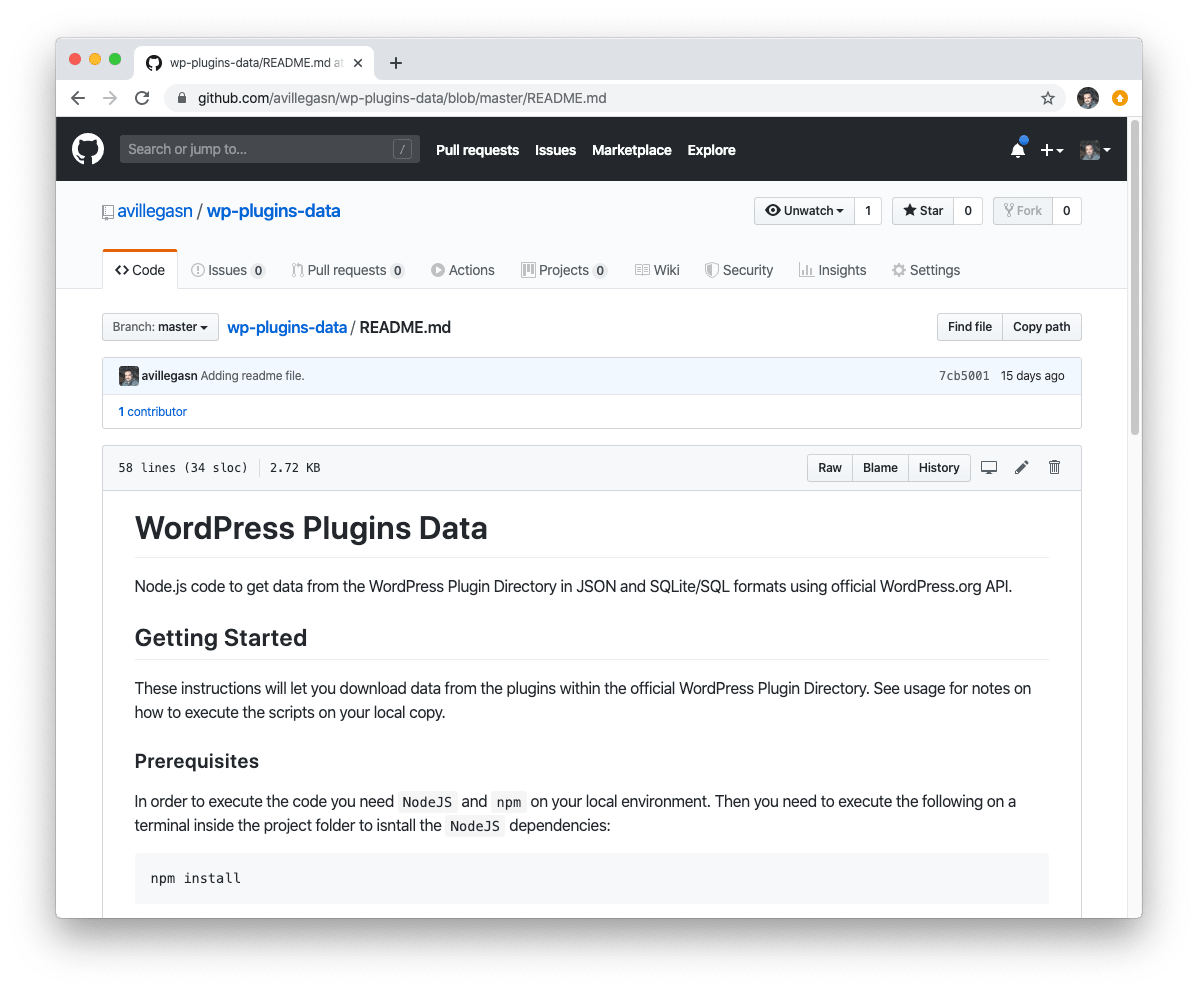Edit README.md with the pencil icon

tap(1021, 467)
